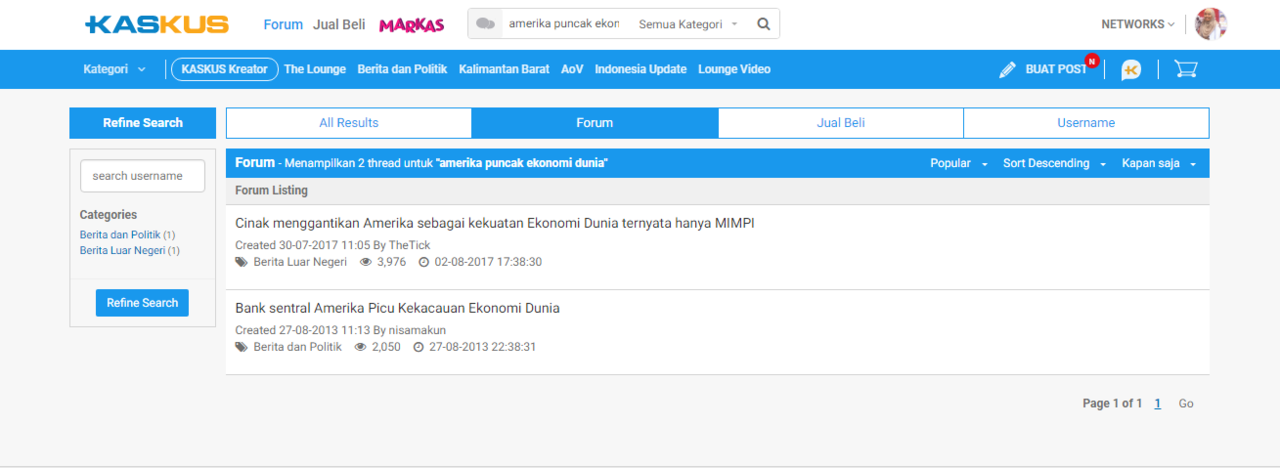Click Berita Luar Negeri tag on first thread
The image size is (1280, 468).
(x=300, y=262)
